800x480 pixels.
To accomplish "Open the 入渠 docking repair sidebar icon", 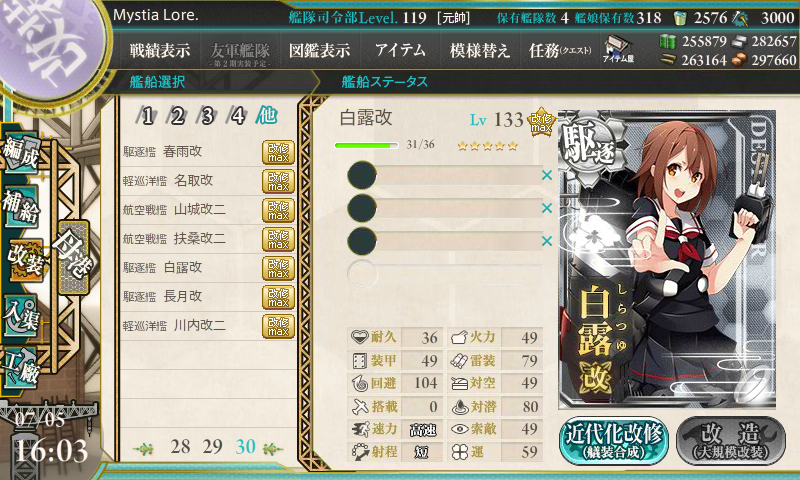I will 21,316.
